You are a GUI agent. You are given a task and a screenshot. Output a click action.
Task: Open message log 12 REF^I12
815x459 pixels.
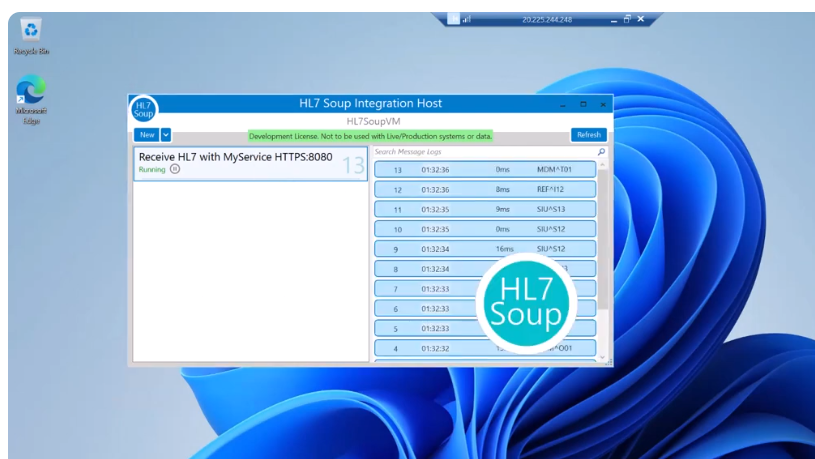coord(485,189)
